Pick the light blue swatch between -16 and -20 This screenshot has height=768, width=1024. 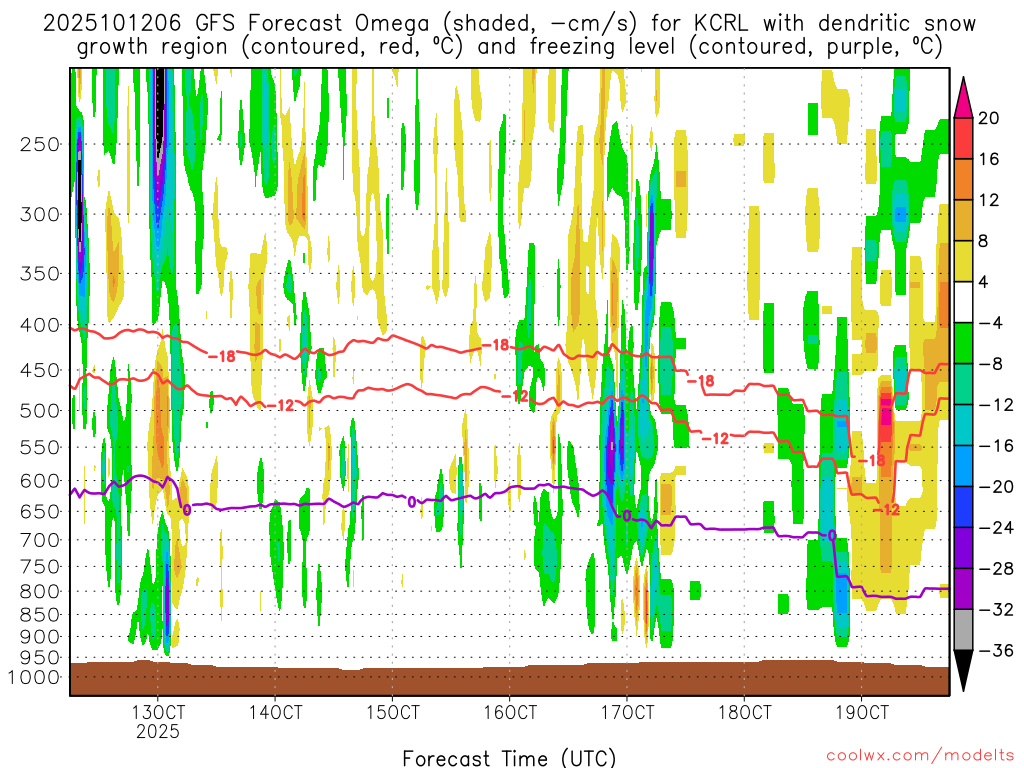click(963, 466)
